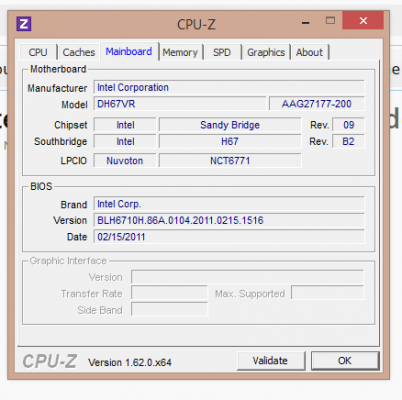Viewport: 402px width, 400px height.
Task: Click the Max. Supported label
Action: 250,294
